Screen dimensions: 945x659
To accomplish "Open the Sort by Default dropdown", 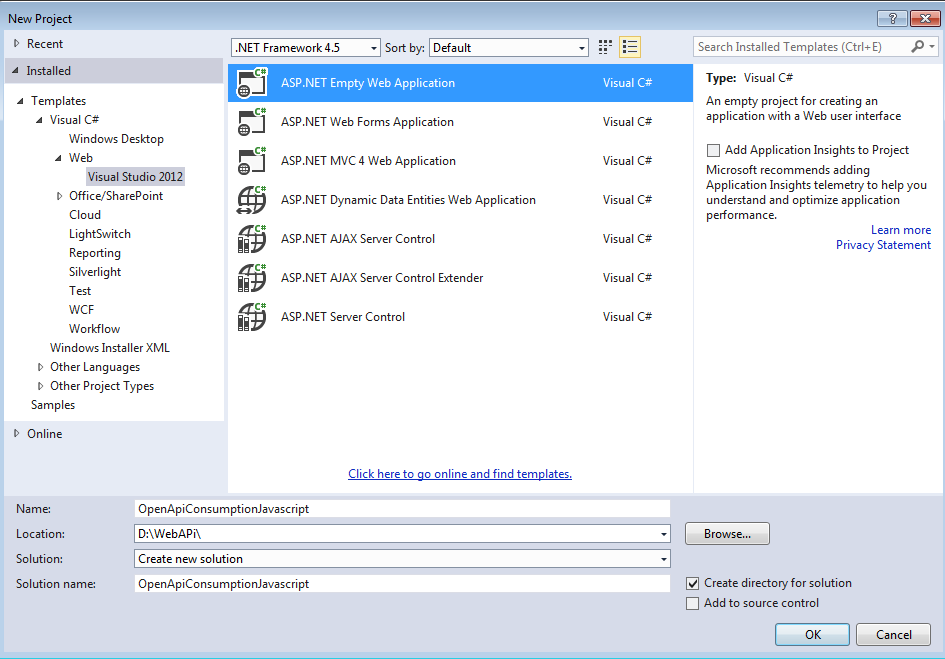I will pos(509,48).
